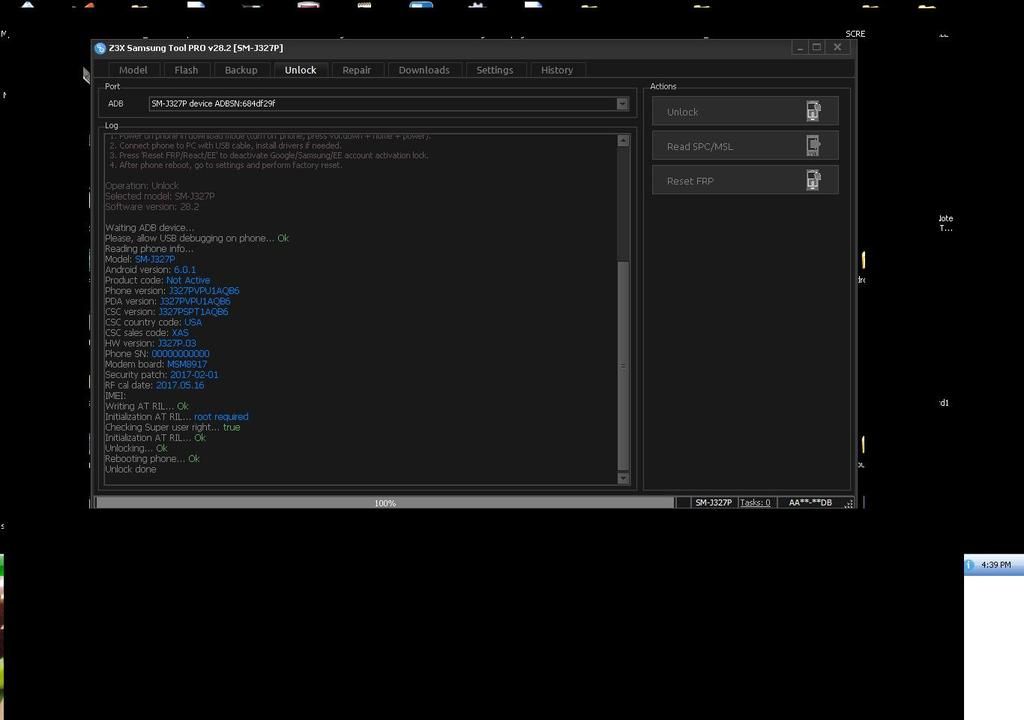Click the phone icon on the Unlock button
This screenshot has height=720, width=1024.
click(x=813, y=111)
